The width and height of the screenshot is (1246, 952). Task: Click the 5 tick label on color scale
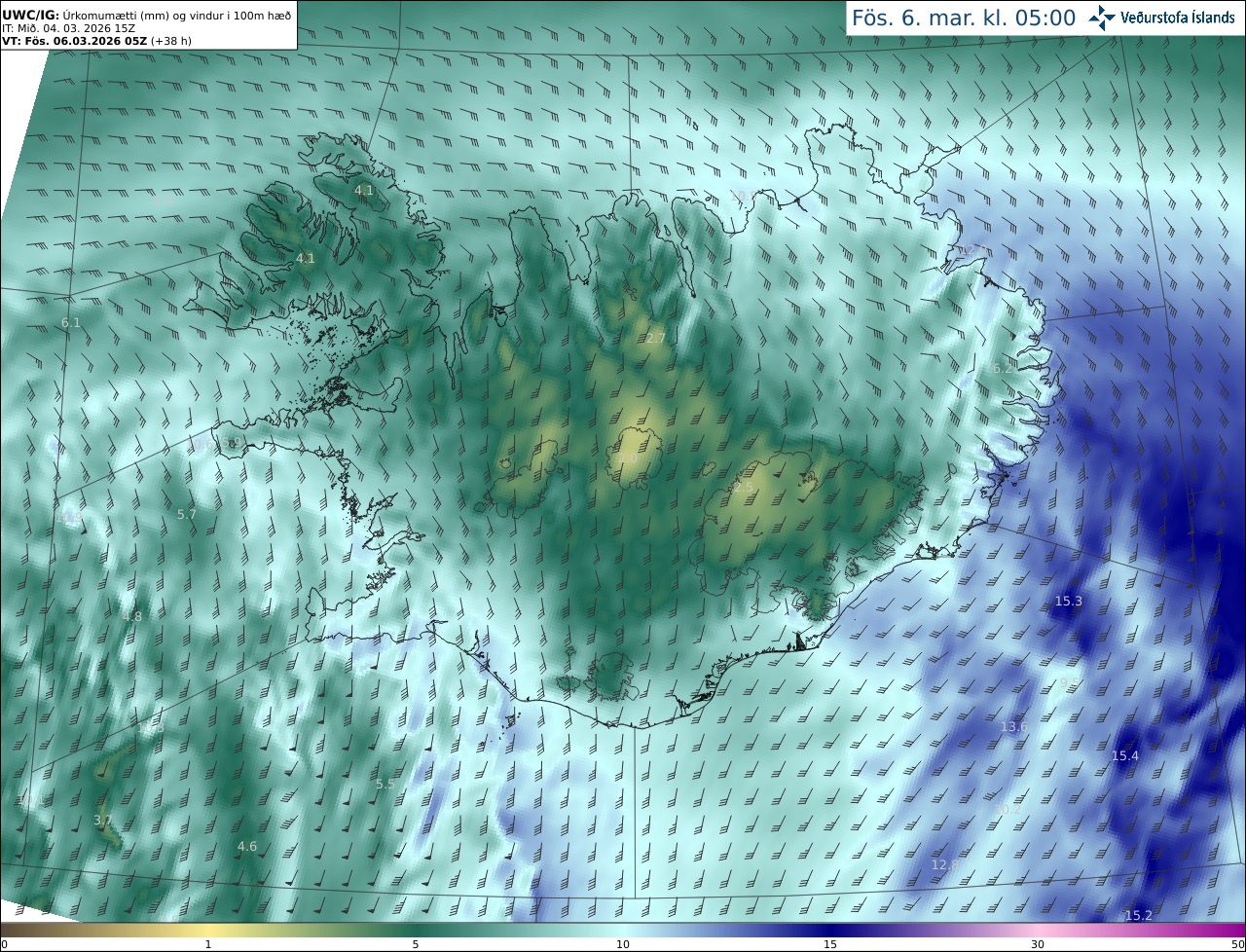point(416,944)
